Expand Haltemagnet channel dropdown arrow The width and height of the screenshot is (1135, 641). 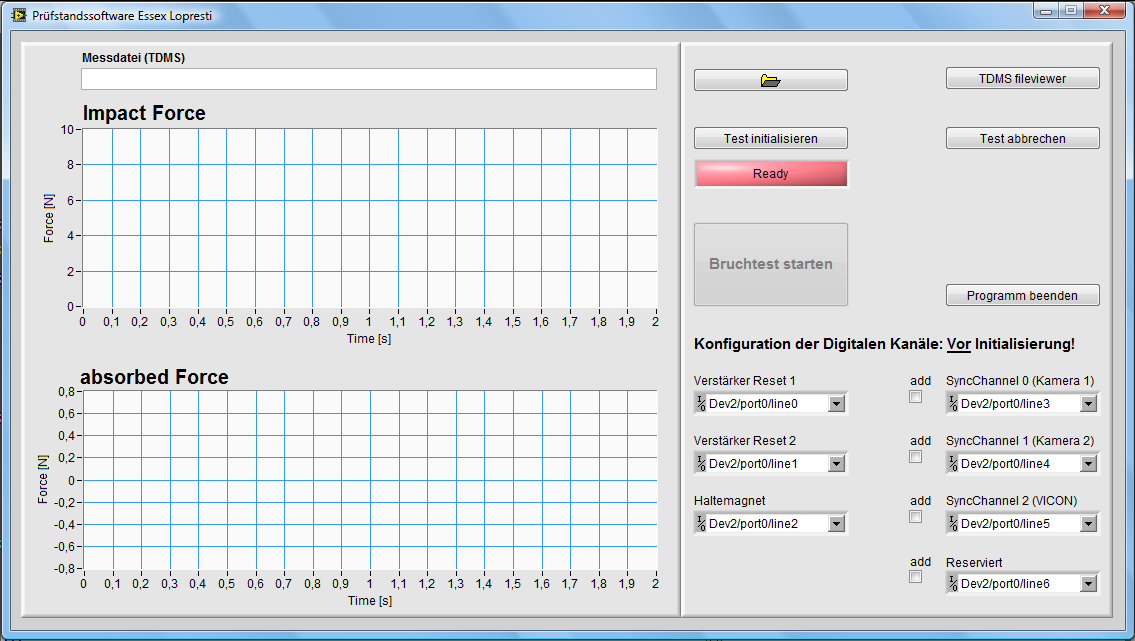coord(837,524)
